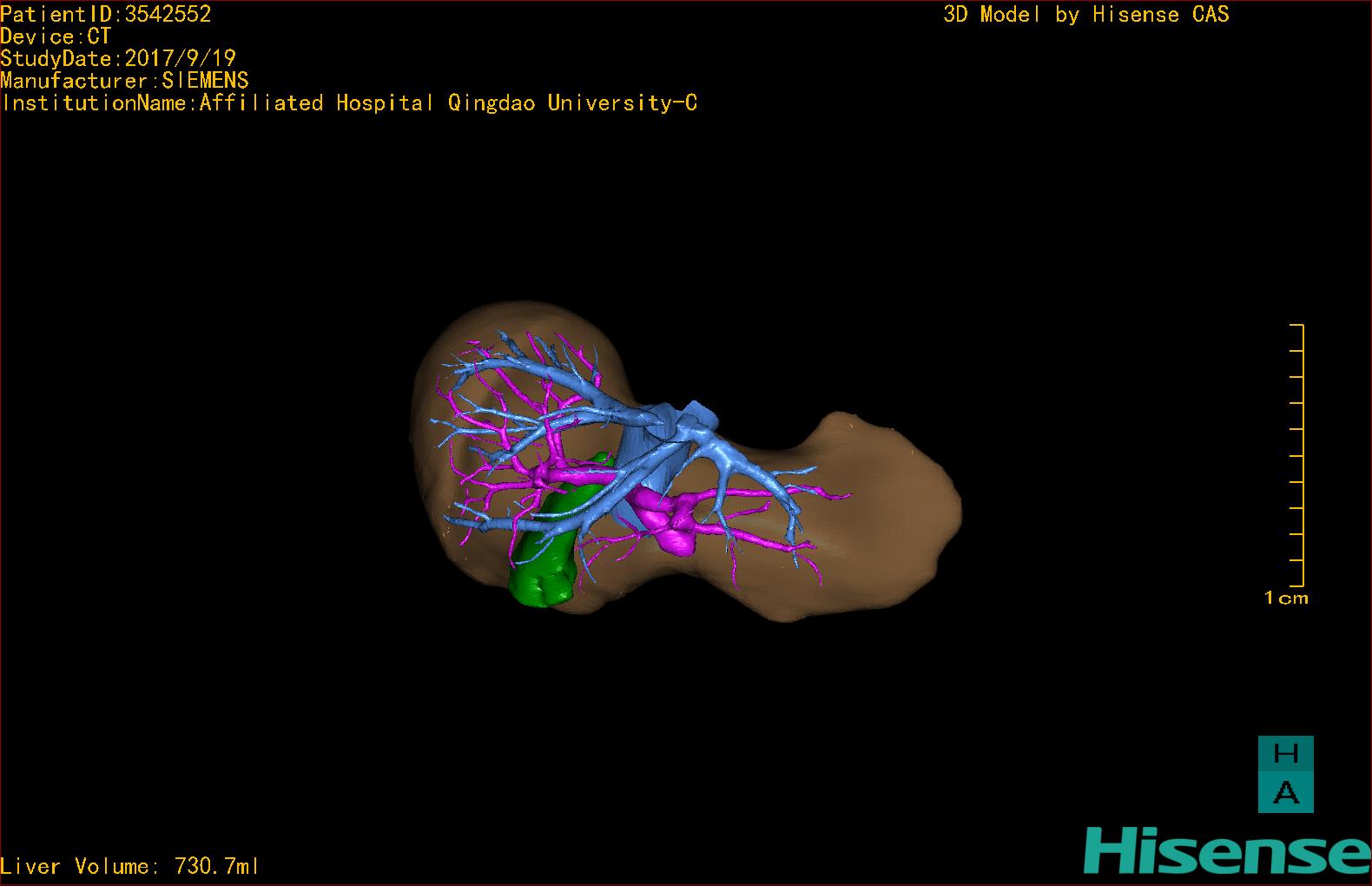
Task: Click the Liver Volume: 730.7ml readout
Action: (x=130, y=866)
